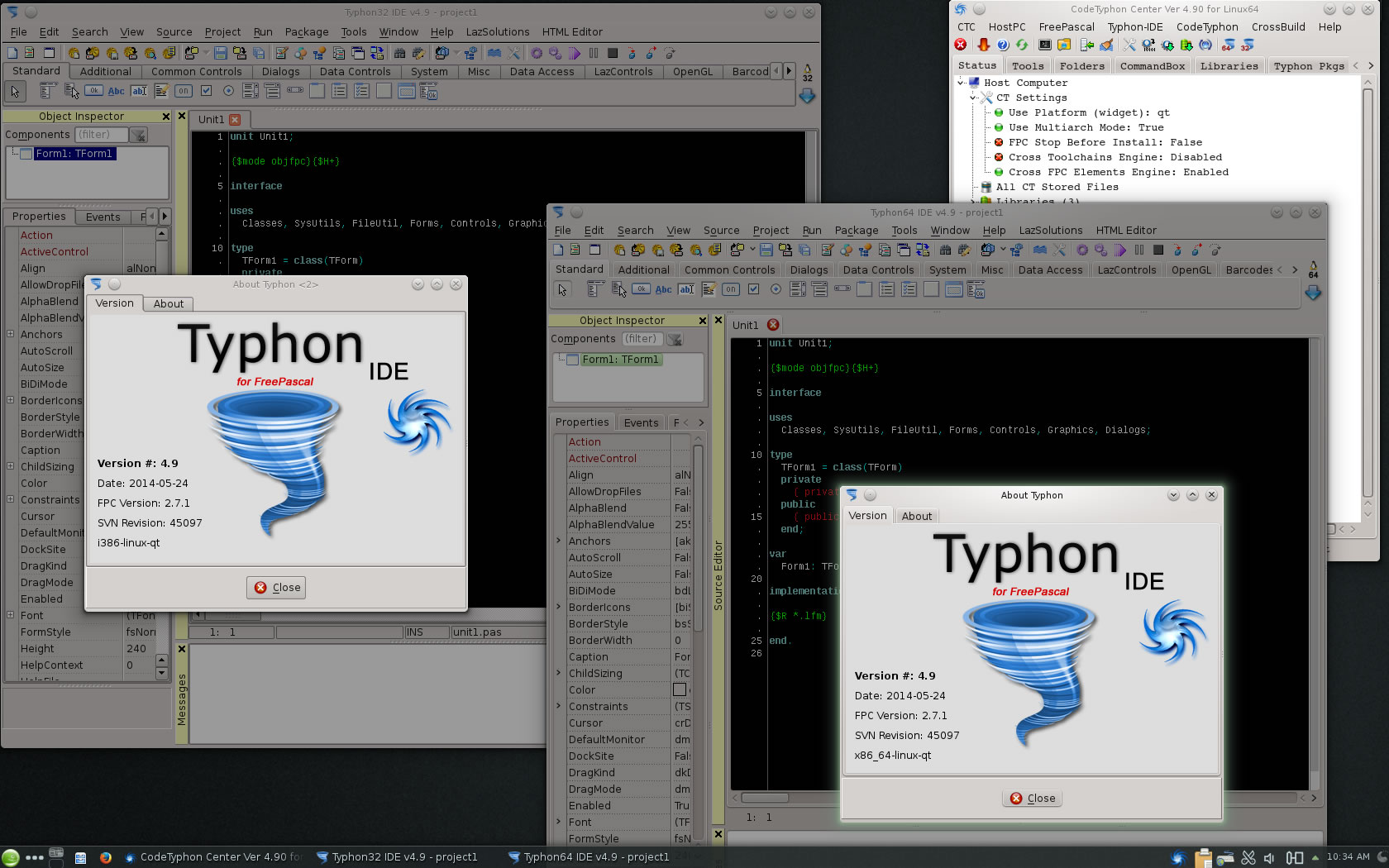
Task: Open Firefox from the taskbar
Action: coord(105,857)
